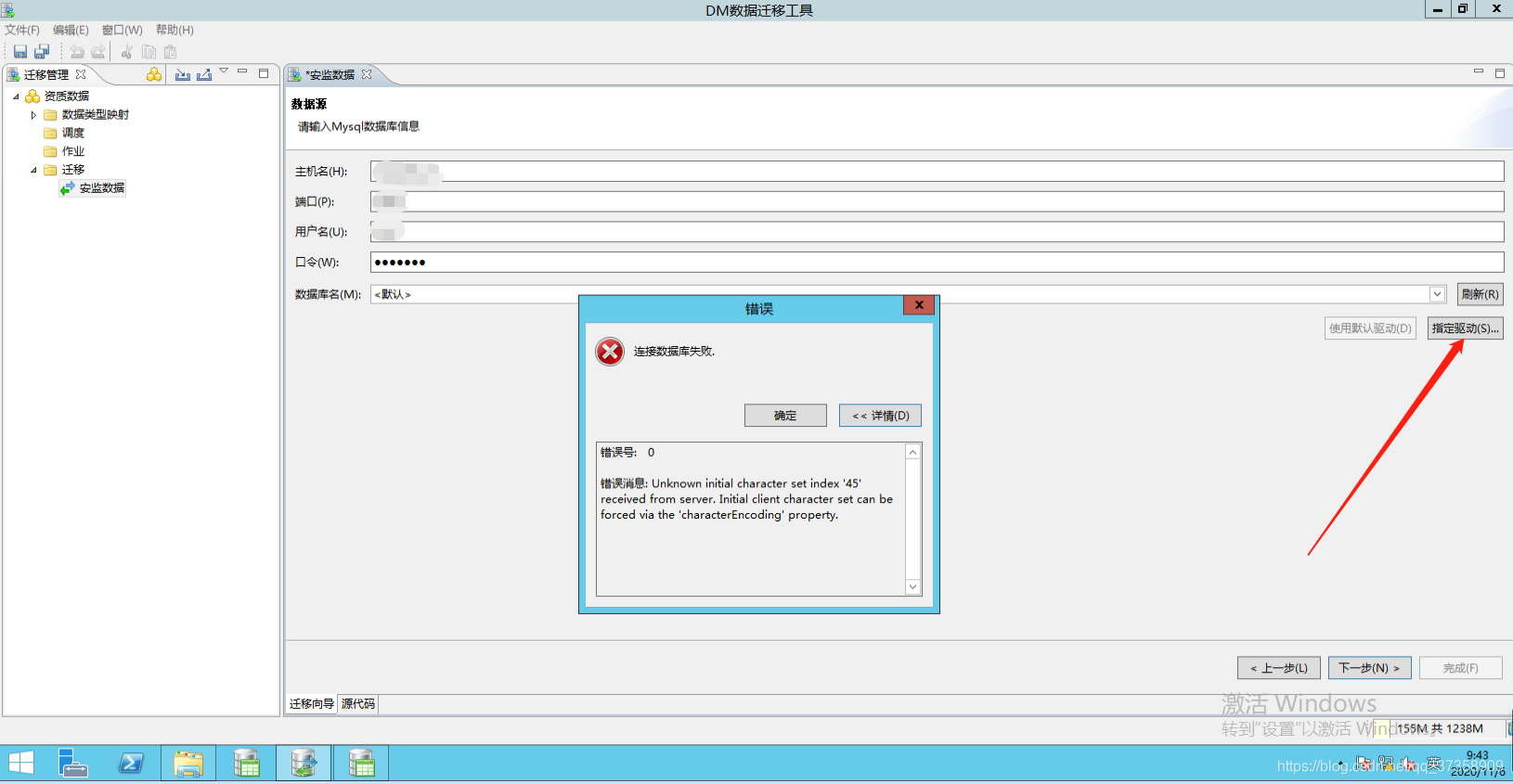Click the 用户名 input field
The height and width of the screenshot is (784, 1513).
(x=937, y=232)
